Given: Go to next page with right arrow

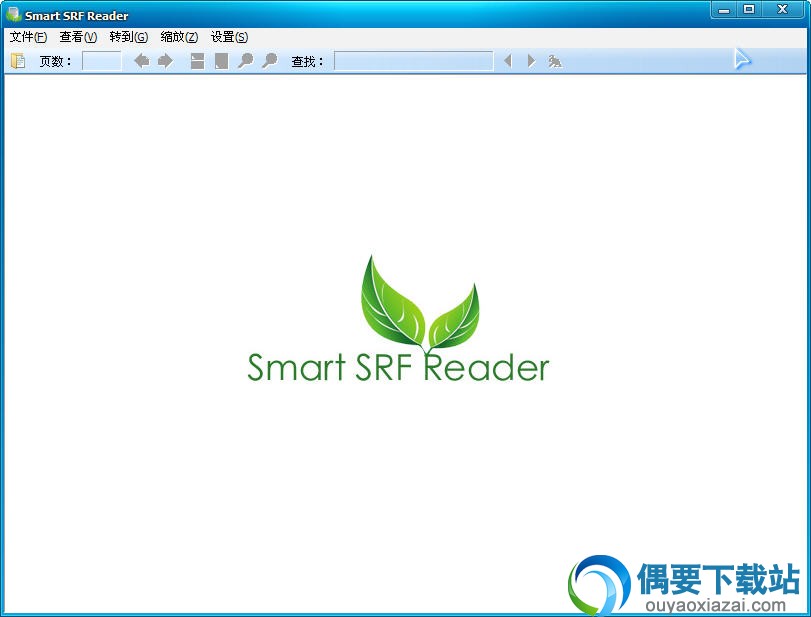Looking at the screenshot, I should 166,61.
